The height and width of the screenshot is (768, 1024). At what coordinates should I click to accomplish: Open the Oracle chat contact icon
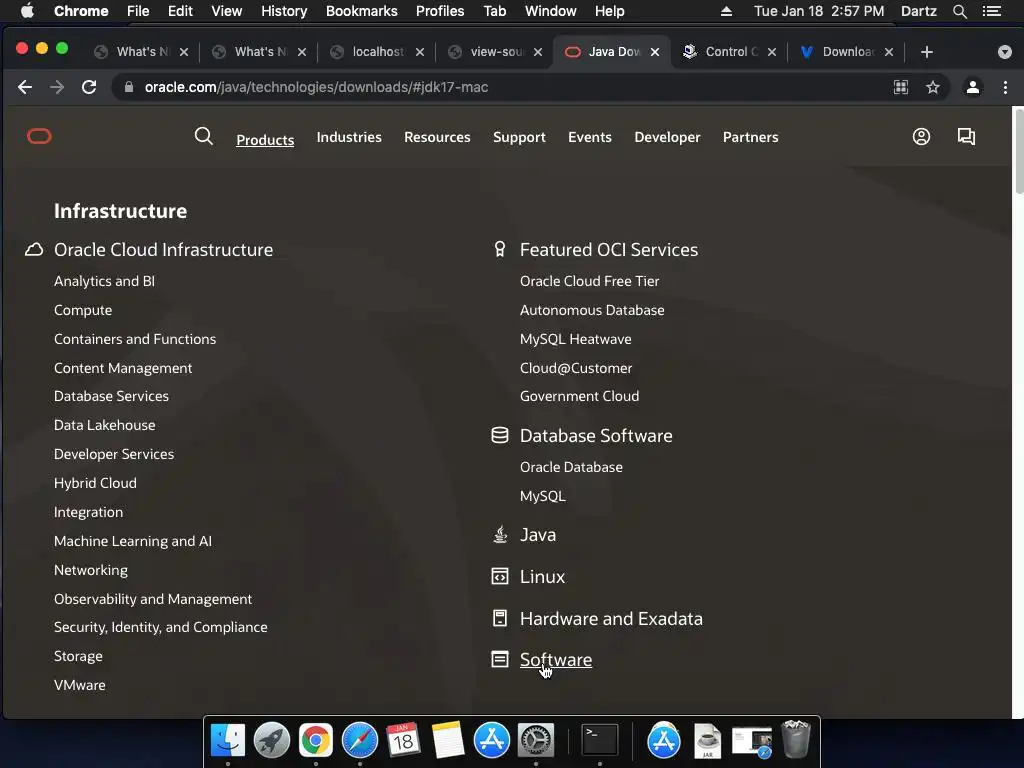click(x=967, y=136)
